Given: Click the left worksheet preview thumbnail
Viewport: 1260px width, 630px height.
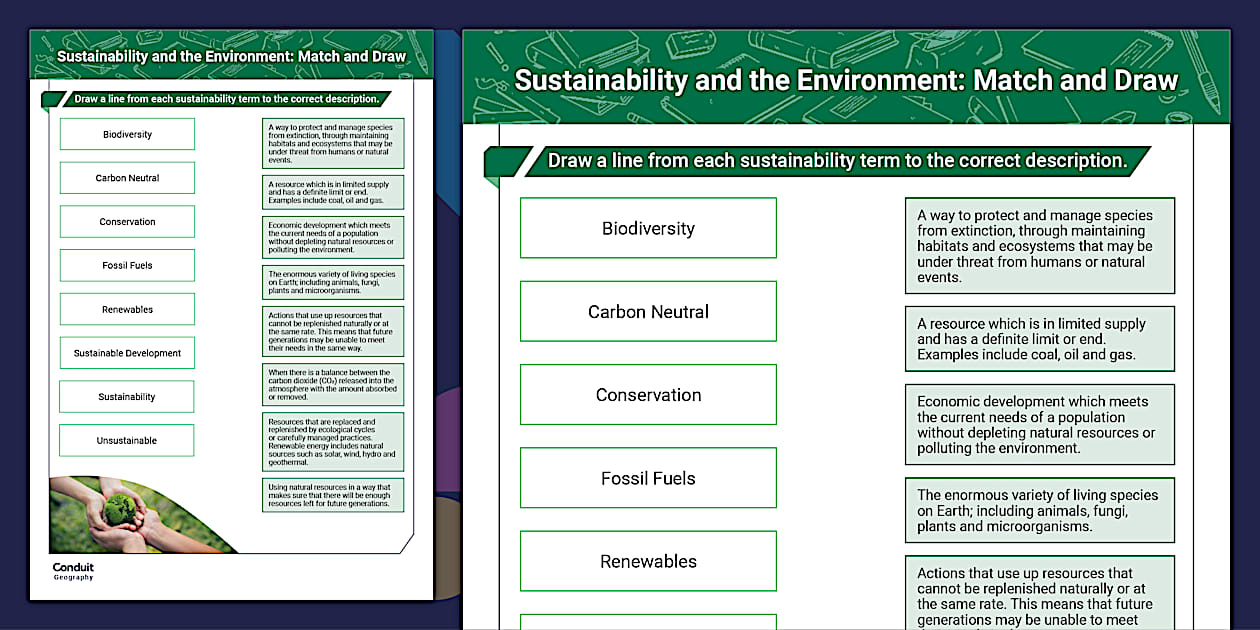Looking at the screenshot, I should (230, 310).
